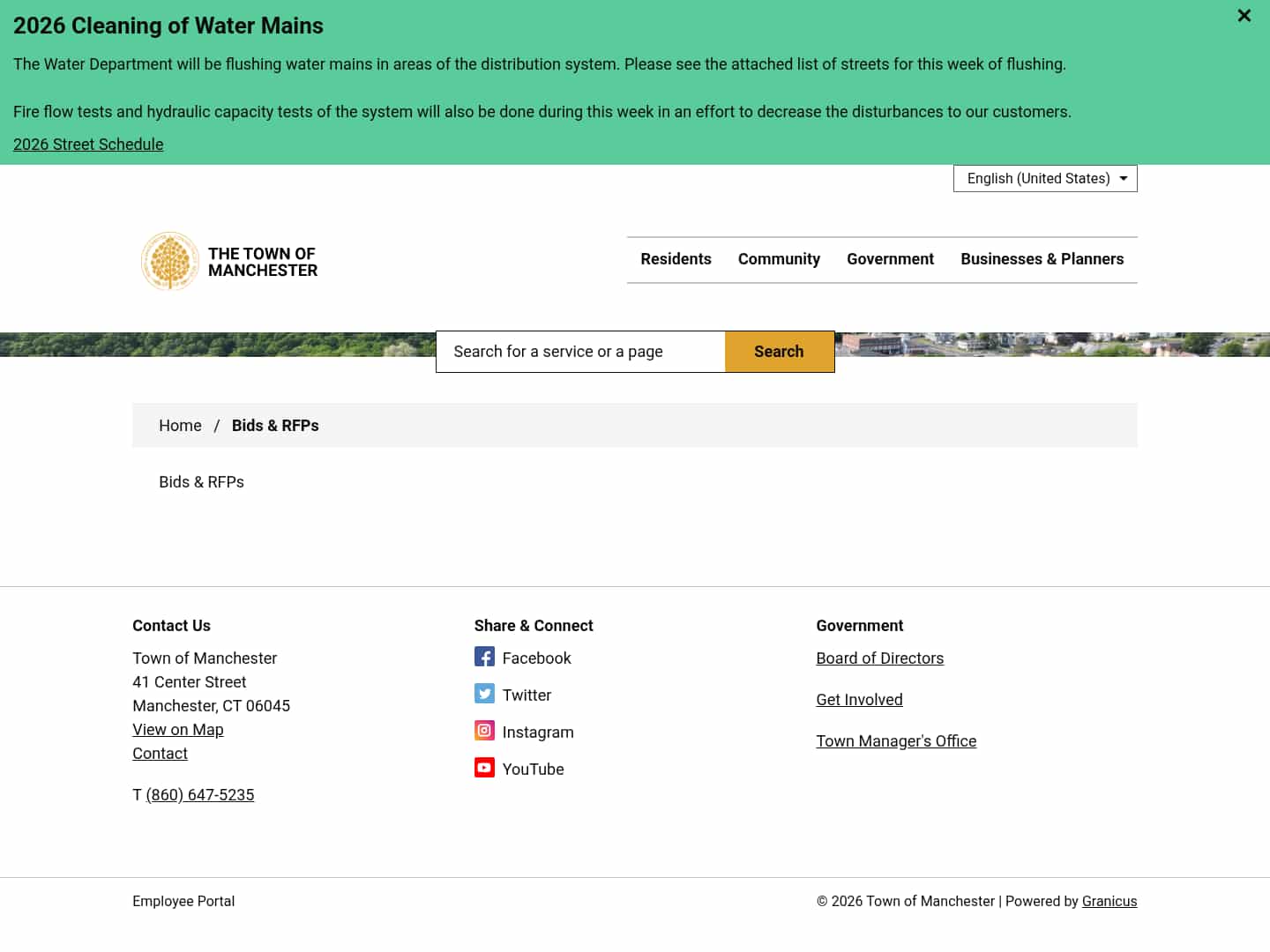
Task: Click the Contact Us footer heading
Action: 171,626
